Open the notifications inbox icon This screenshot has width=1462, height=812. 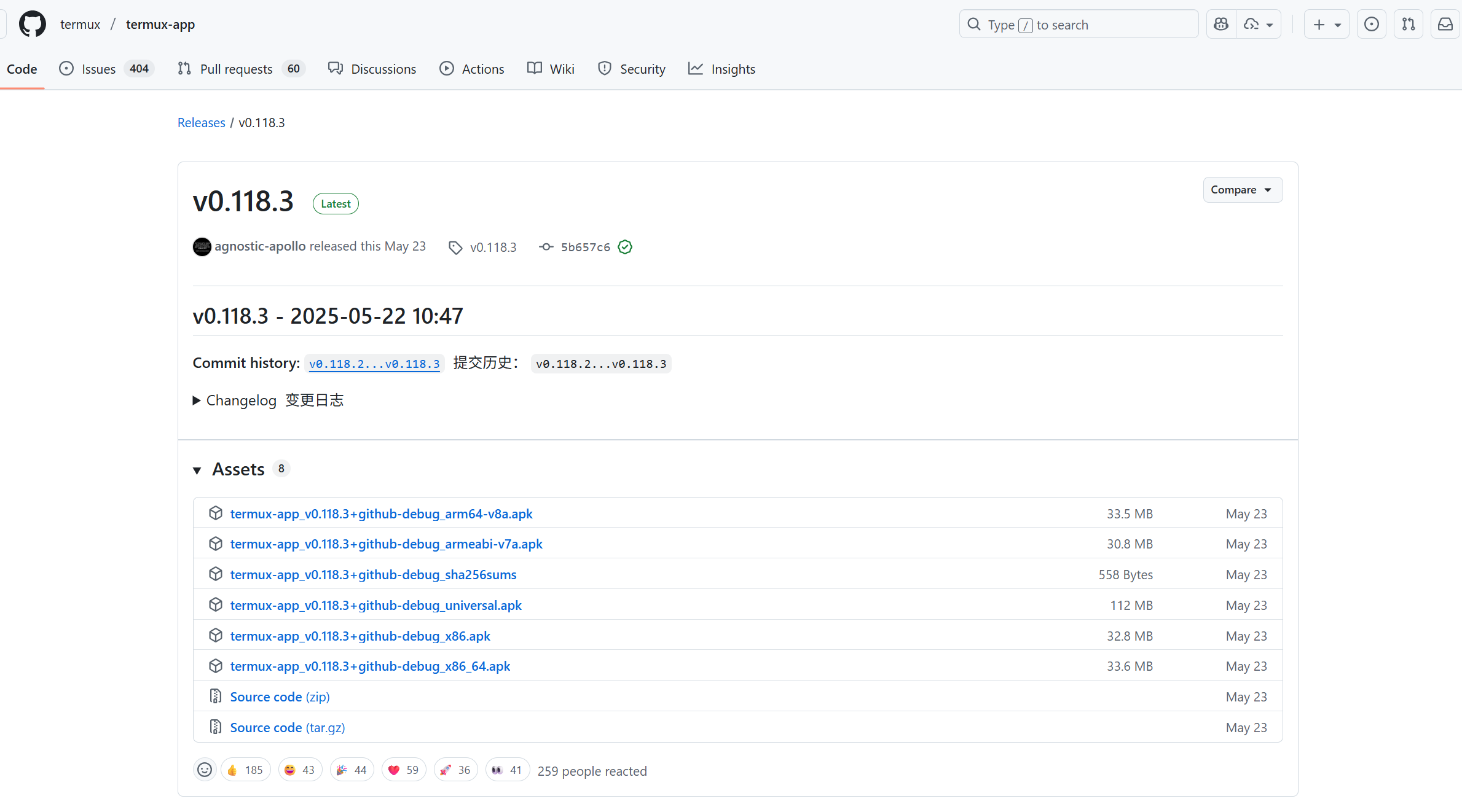pos(1445,25)
